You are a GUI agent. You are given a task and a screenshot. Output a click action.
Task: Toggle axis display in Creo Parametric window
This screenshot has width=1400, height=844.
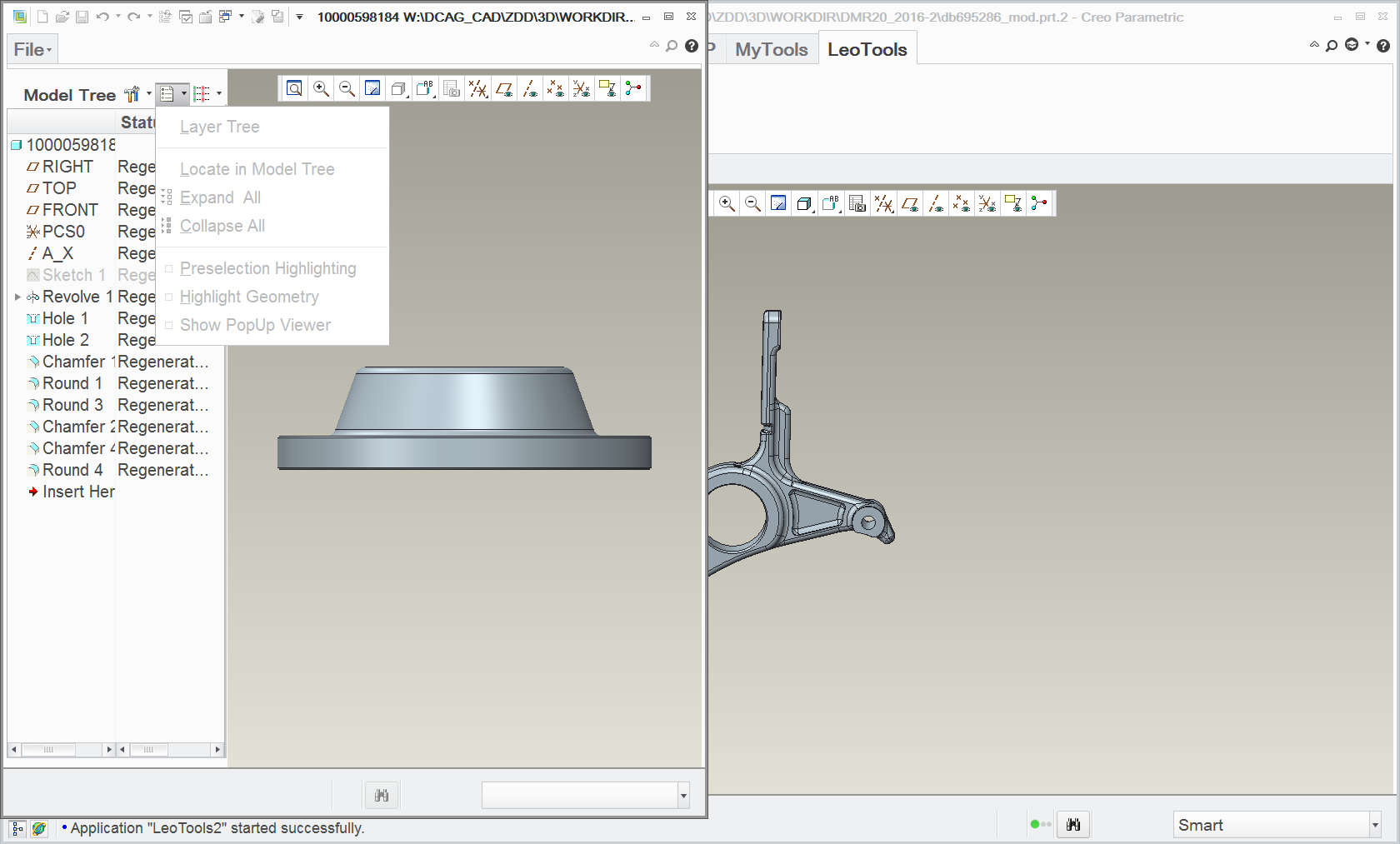coord(936,203)
